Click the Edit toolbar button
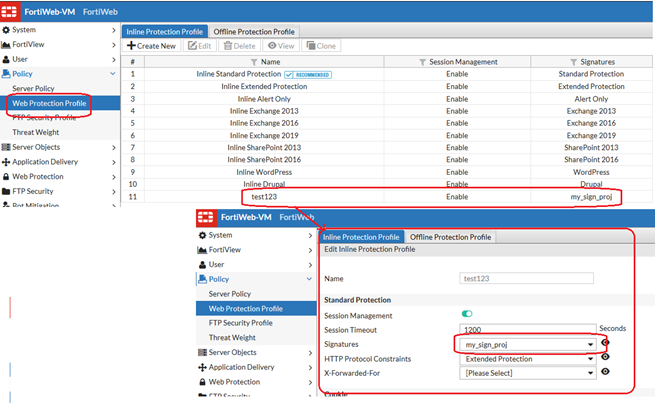 [x=199, y=46]
